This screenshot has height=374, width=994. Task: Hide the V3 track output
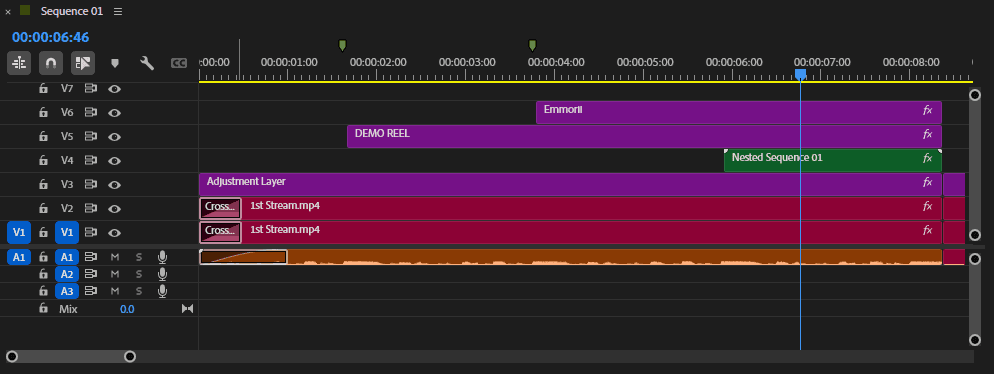pyautogui.click(x=114, y=184)
